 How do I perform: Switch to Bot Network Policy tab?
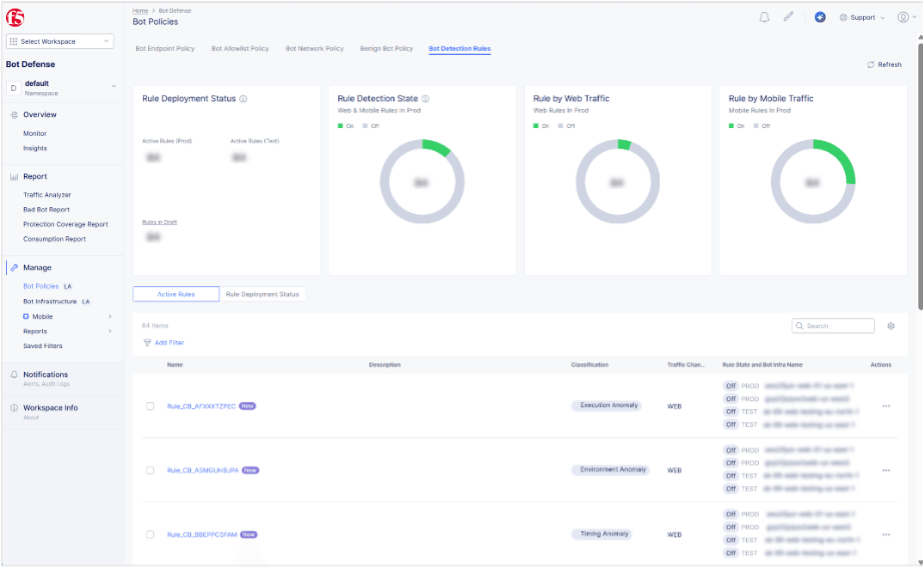(x=314, y=49)
